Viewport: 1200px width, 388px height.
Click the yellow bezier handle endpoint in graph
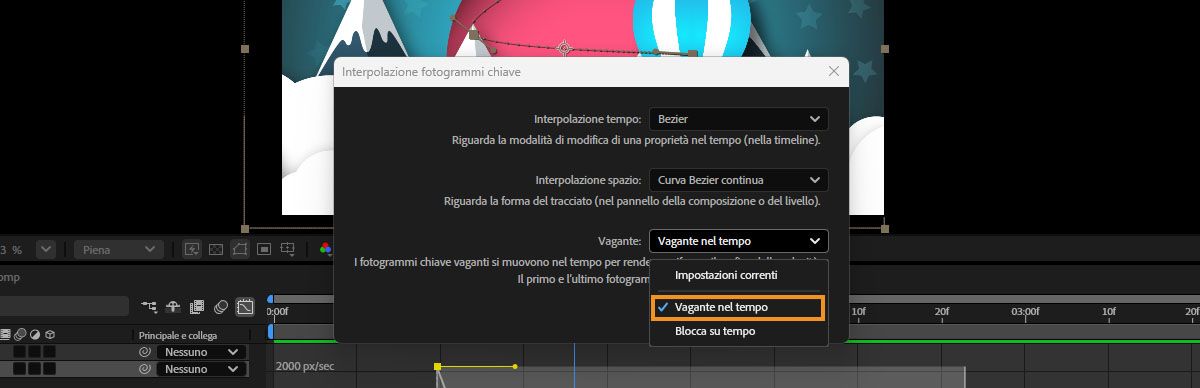(x=515, y=367)
